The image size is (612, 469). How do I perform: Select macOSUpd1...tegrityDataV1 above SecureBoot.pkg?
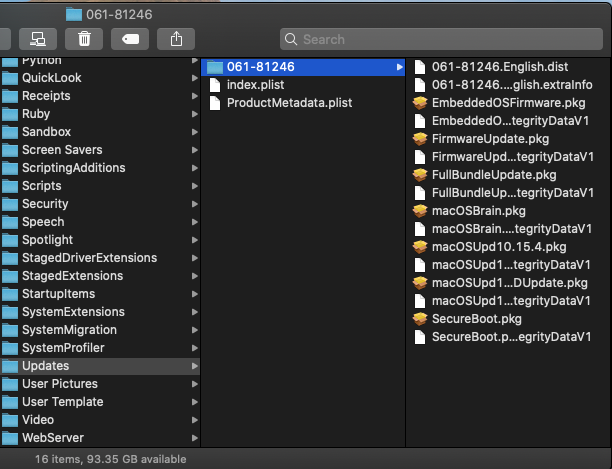pos(509,301)
